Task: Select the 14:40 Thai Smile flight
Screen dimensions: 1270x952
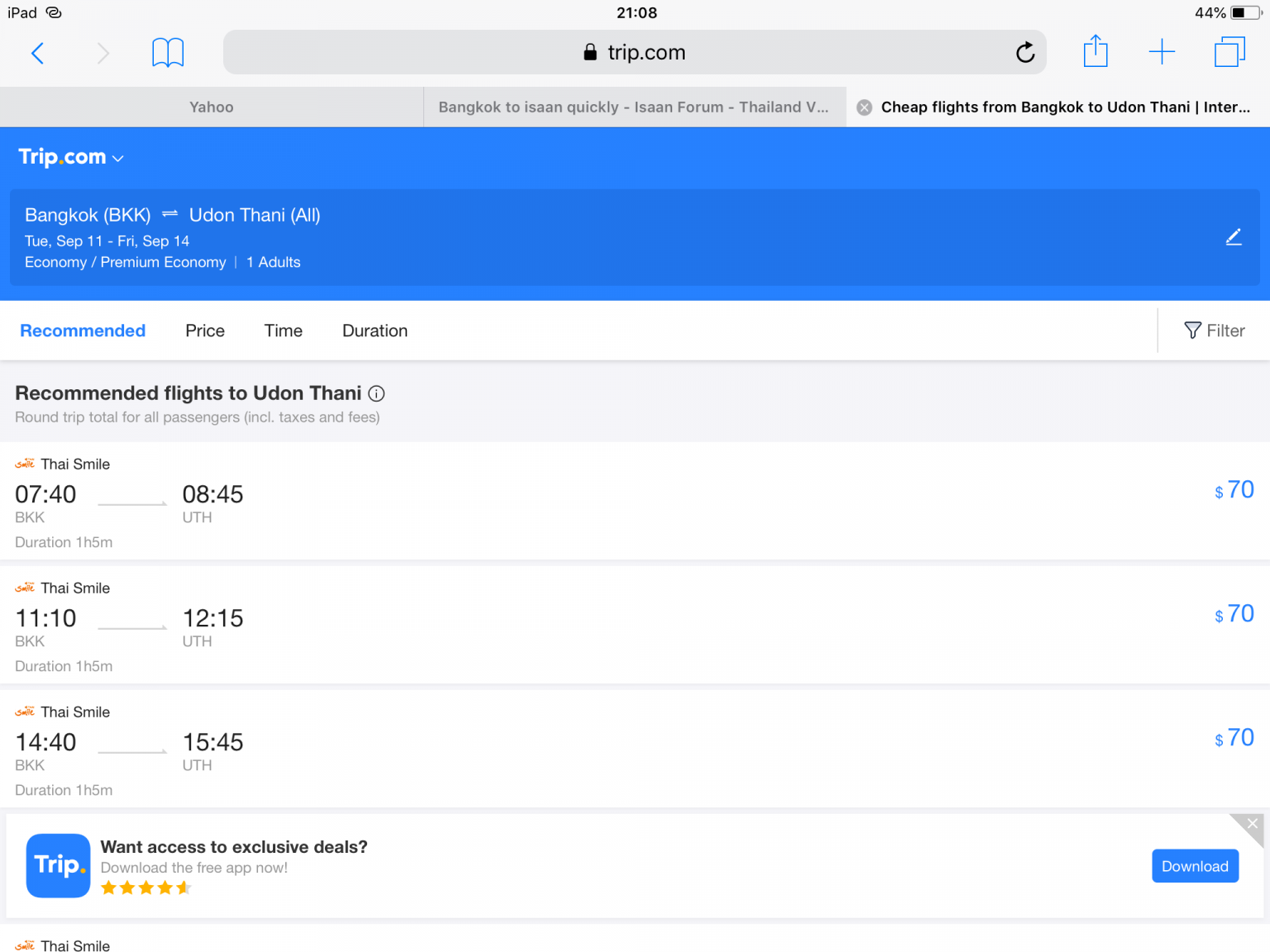Action: point(635,749)
